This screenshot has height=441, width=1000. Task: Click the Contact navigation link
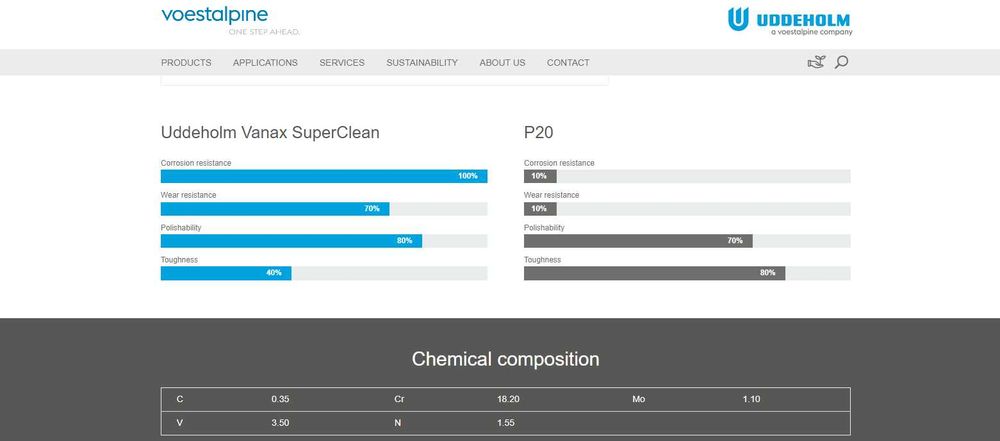click(x=568, y=62)
